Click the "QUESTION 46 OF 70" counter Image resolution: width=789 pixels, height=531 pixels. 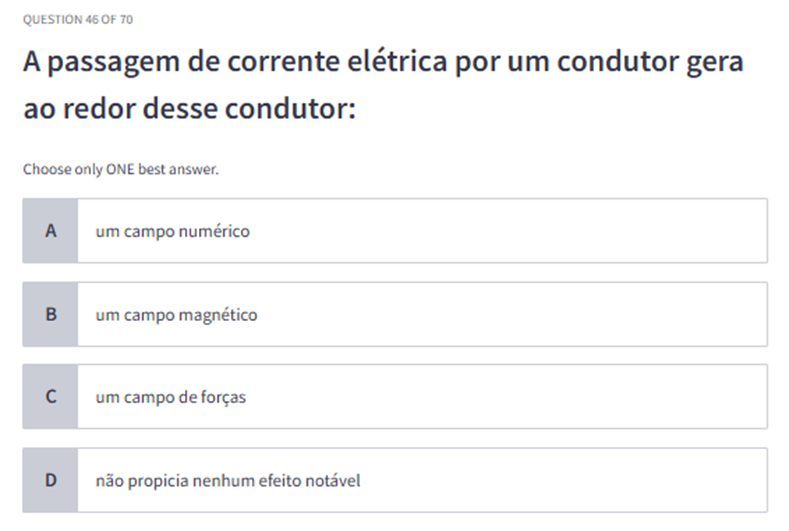click(x=77, y=19)
